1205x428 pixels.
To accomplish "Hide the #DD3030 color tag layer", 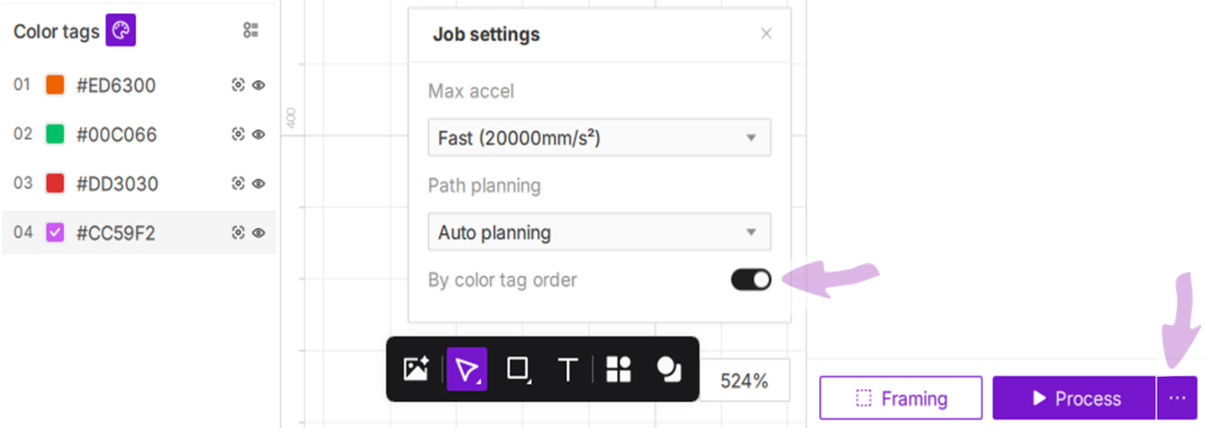I will coord(259,184).
